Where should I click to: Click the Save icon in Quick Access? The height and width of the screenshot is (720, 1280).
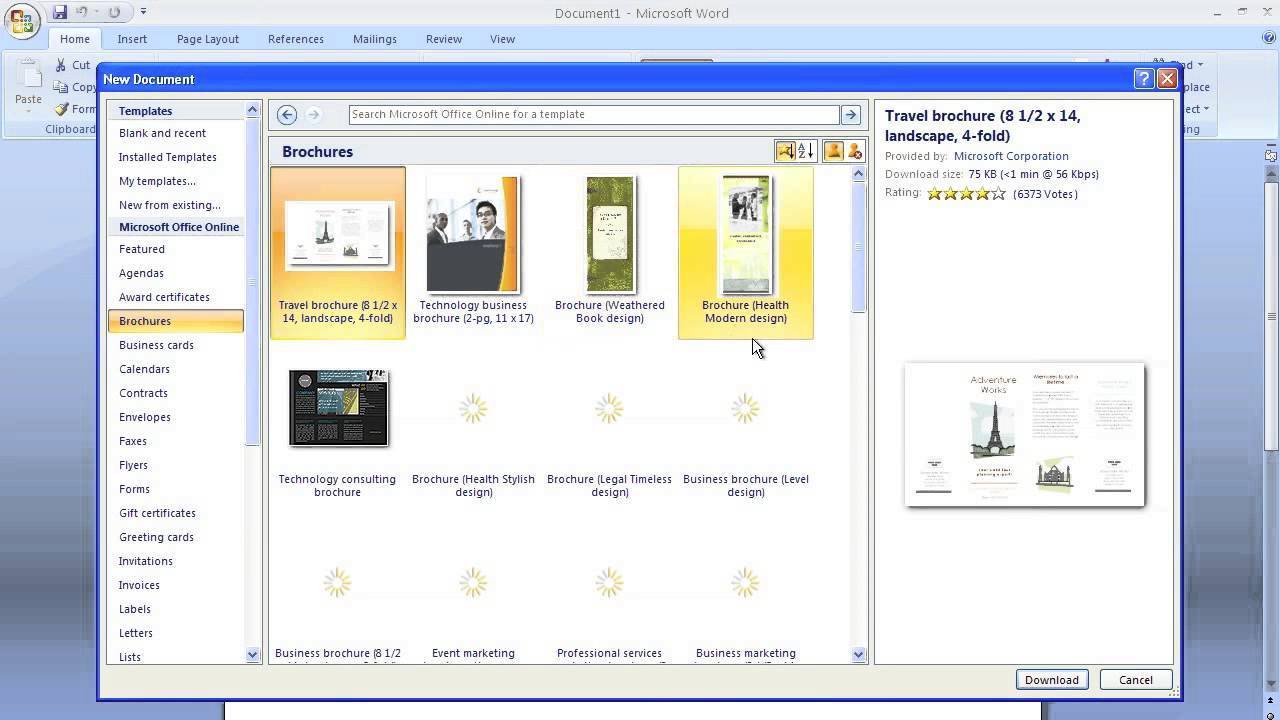[x=60, y=12]
